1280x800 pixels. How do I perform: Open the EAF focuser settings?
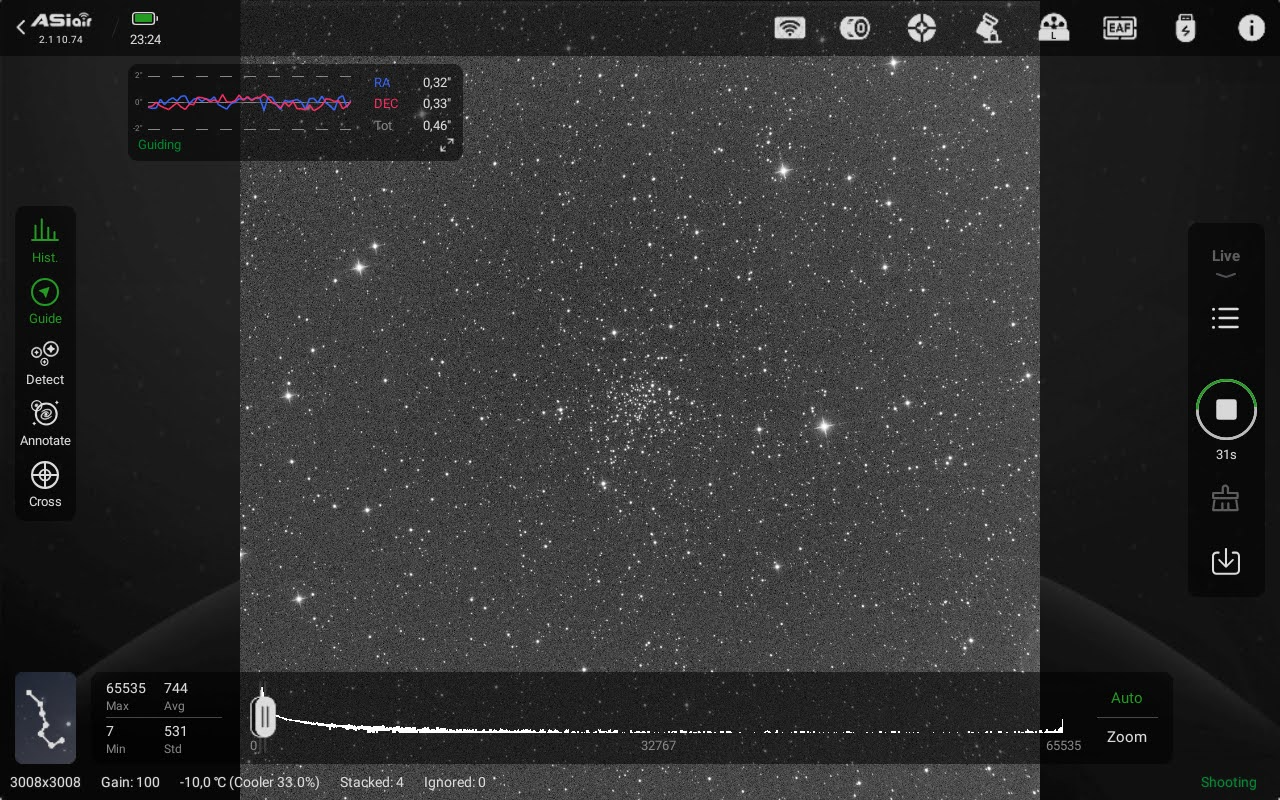[1119, 28]
